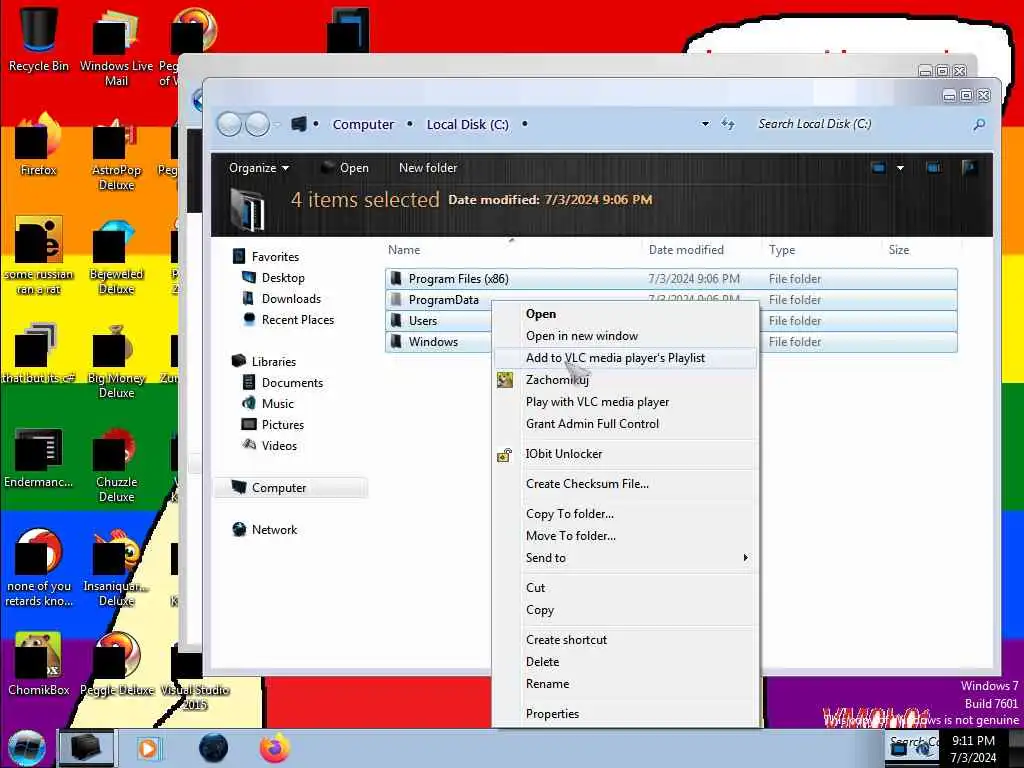Click the taskbar clock showing 9:11 PM

point(973,749)
